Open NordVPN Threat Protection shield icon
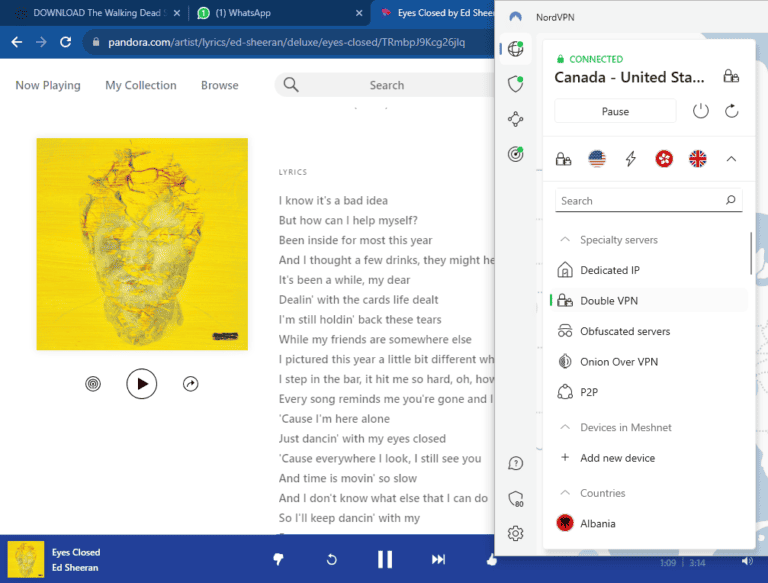This screenshot has width=768, height=583. [x=516, y=84]
